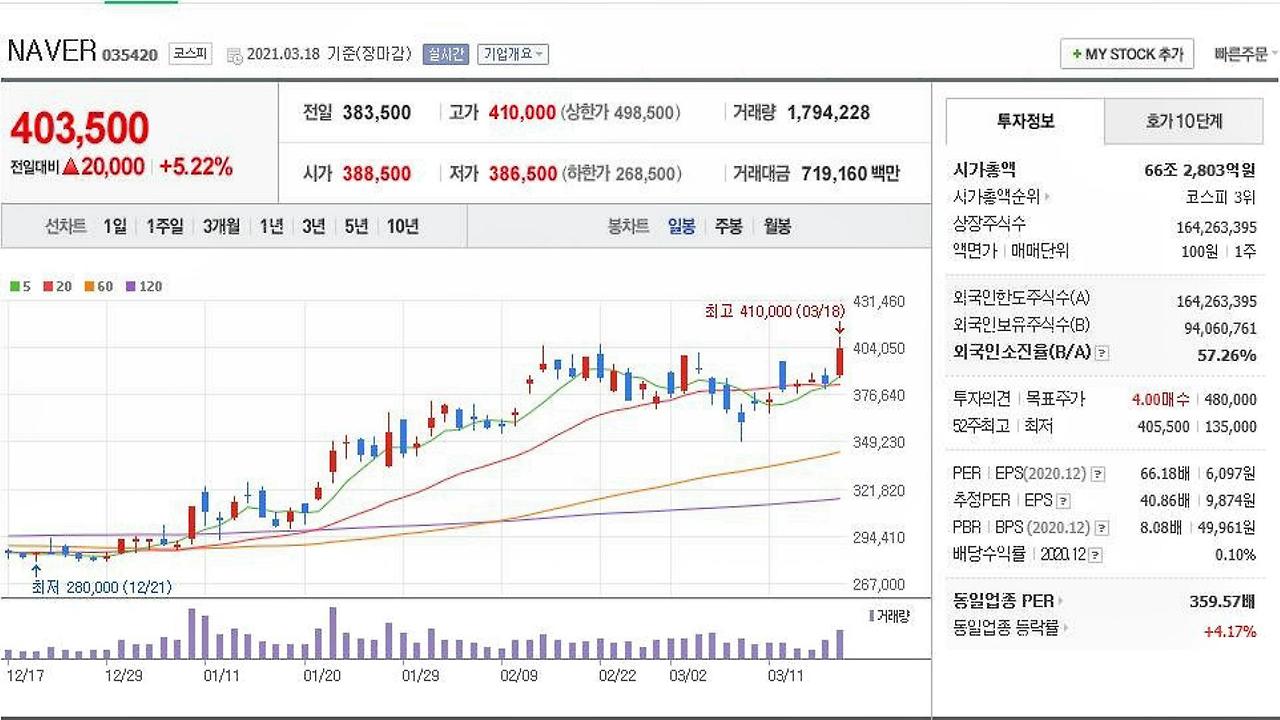Click the green 5-day moving average swatch
The image size is (1280, 720).
coord(15,286)
